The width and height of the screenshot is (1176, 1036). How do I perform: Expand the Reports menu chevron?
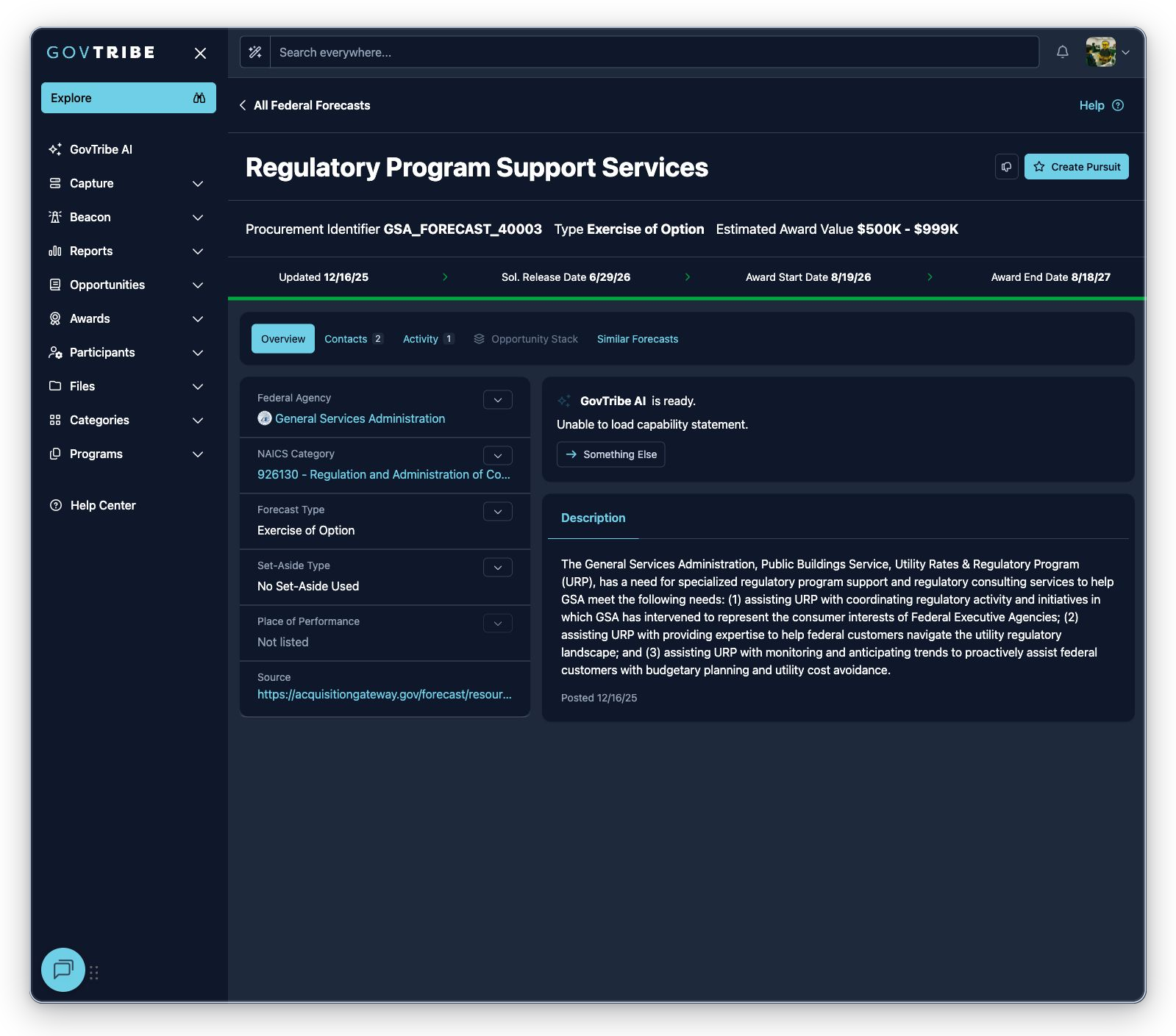198,251
